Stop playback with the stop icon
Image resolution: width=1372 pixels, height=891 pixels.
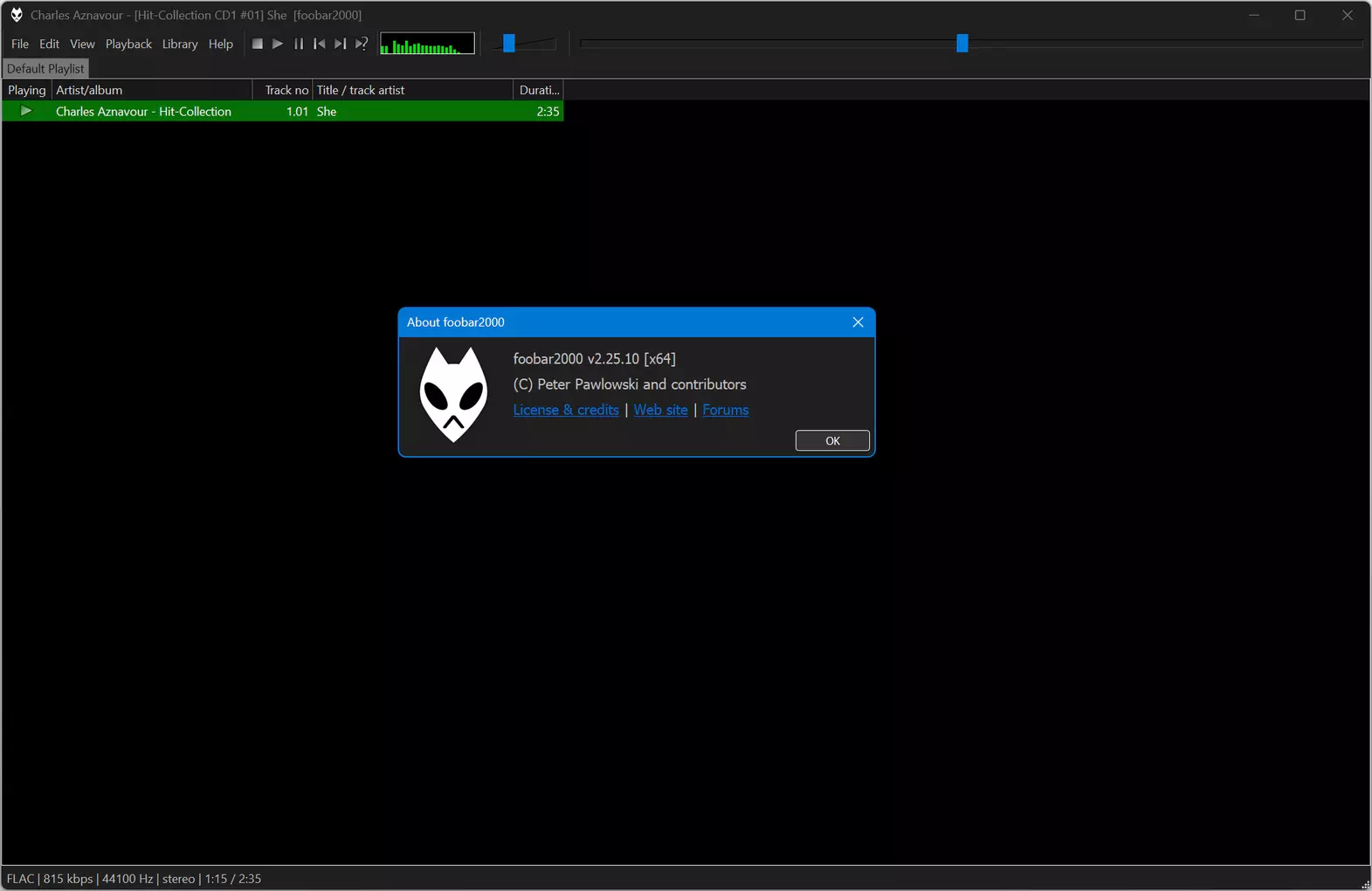pyautogui.click(x=257, y=44)
